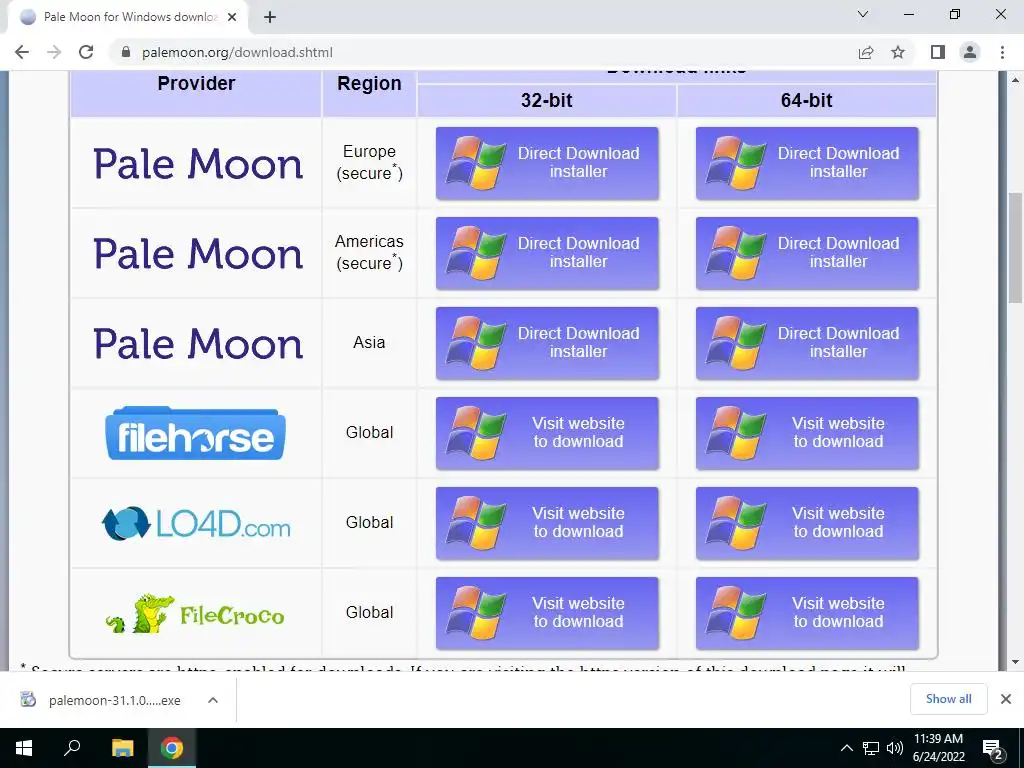Viewport: 1024px width, 768px height.
Task: Open the Chrome side panel
Action: (938, 52)
